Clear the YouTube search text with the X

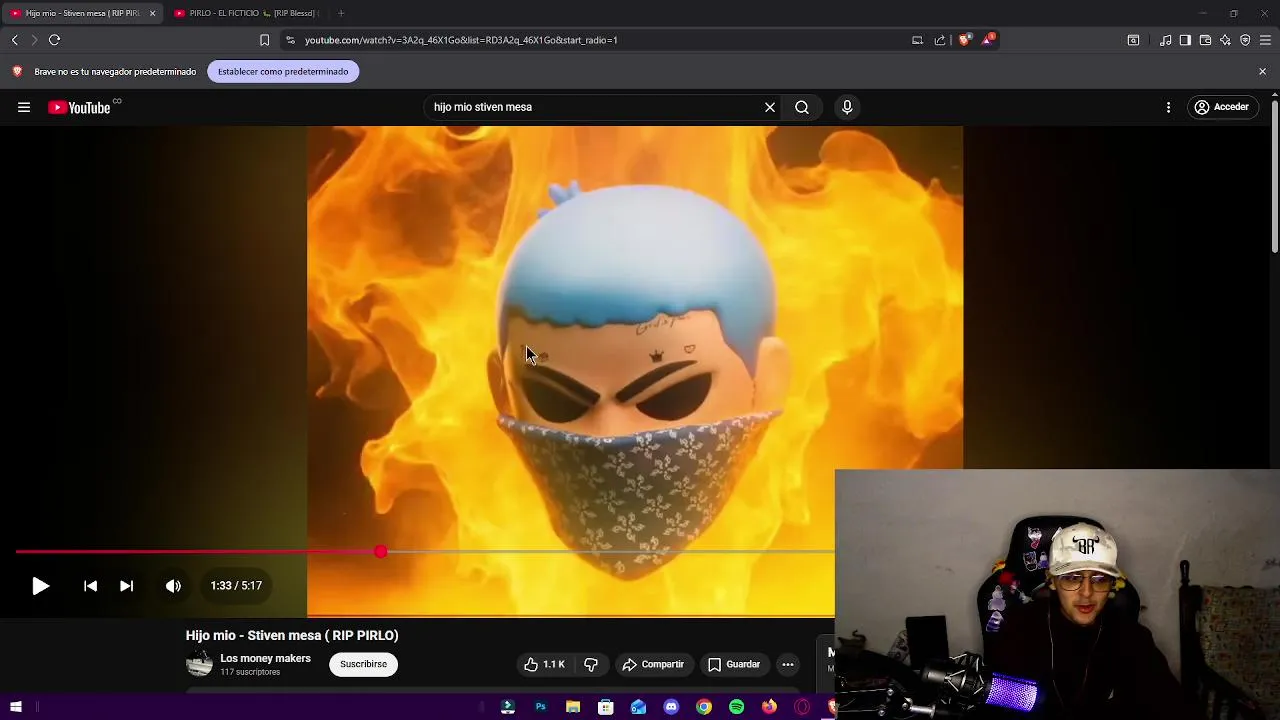(x=770, y=107)
